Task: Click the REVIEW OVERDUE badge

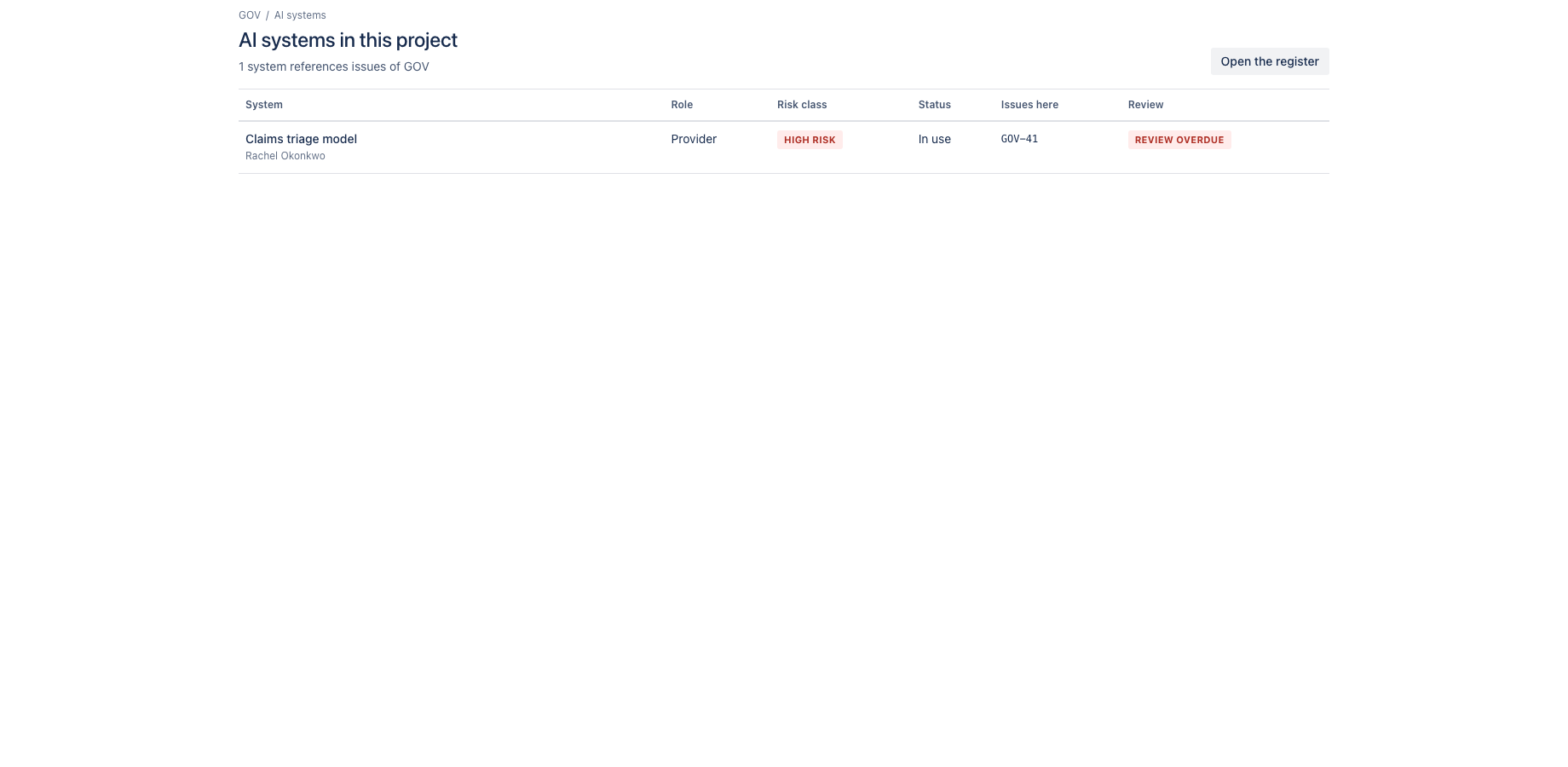Action: 1179,140
